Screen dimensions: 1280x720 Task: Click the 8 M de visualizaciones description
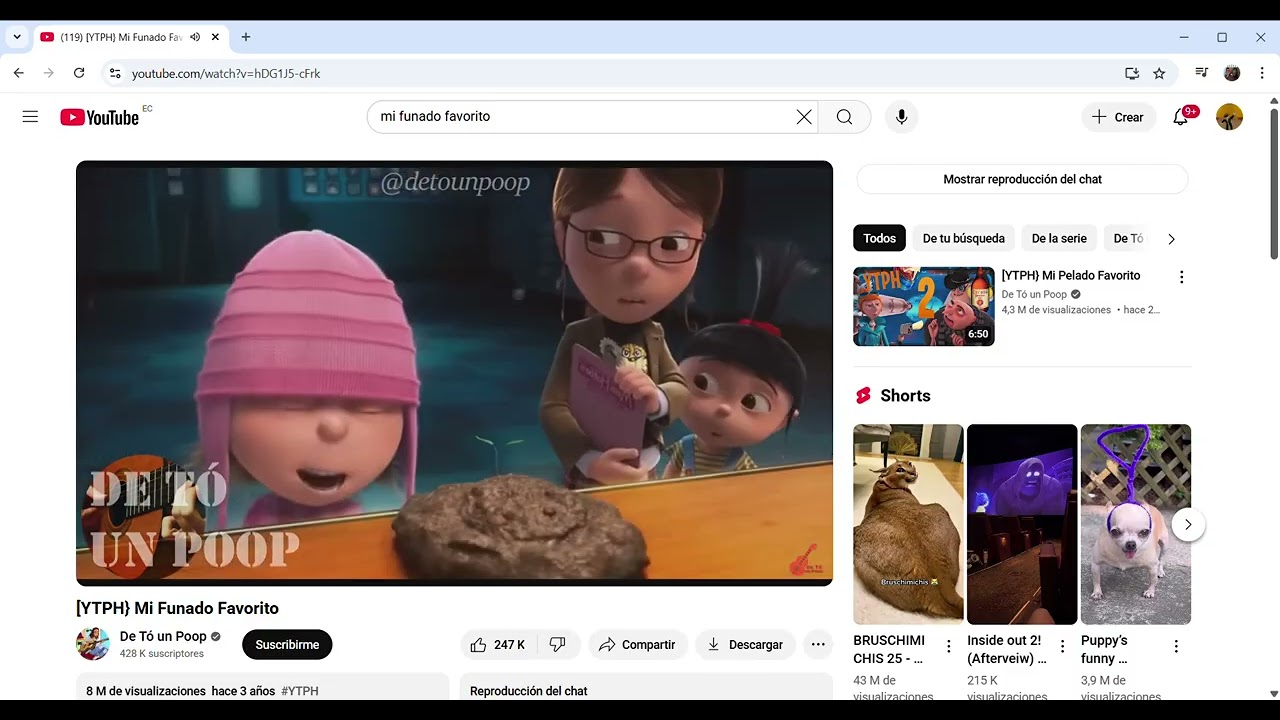[x=263, y=688]
